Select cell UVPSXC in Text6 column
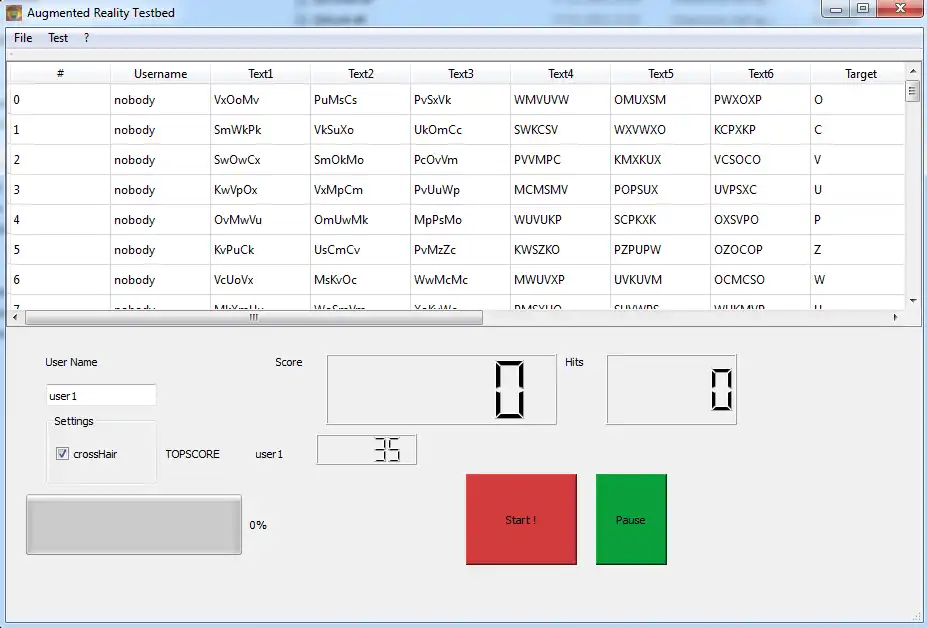The height and width of the screenshot is (628, 927). pos(760,190)
